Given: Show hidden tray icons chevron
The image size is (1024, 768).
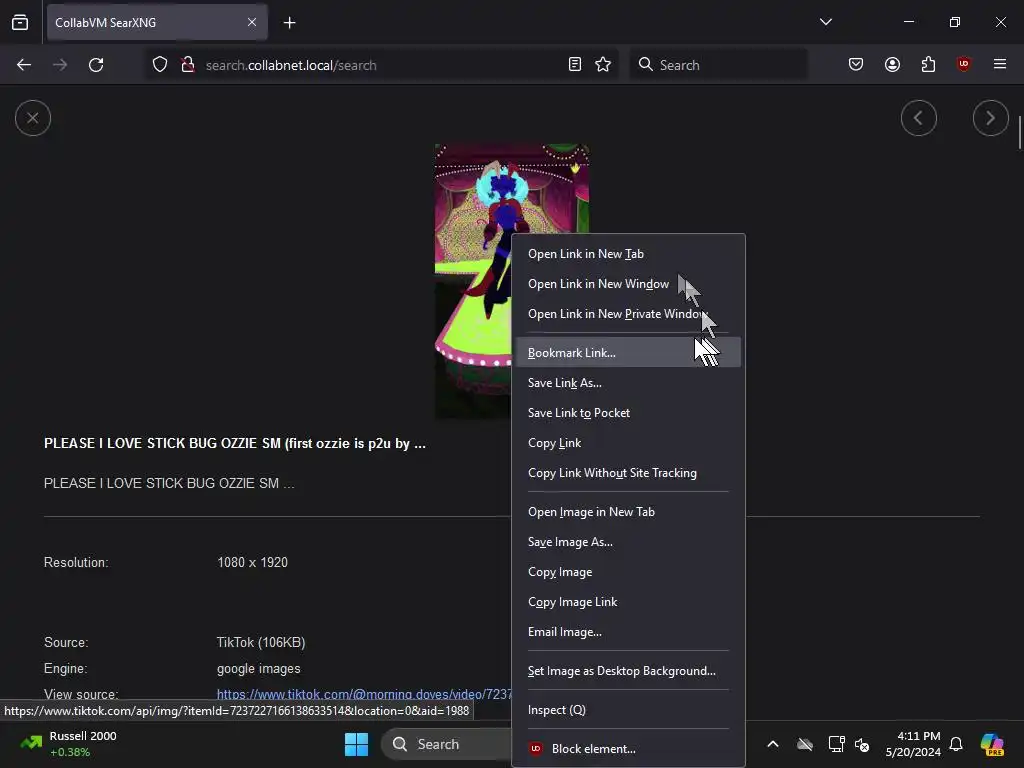Looking at the screenshot, I should (x=773, y=744).
